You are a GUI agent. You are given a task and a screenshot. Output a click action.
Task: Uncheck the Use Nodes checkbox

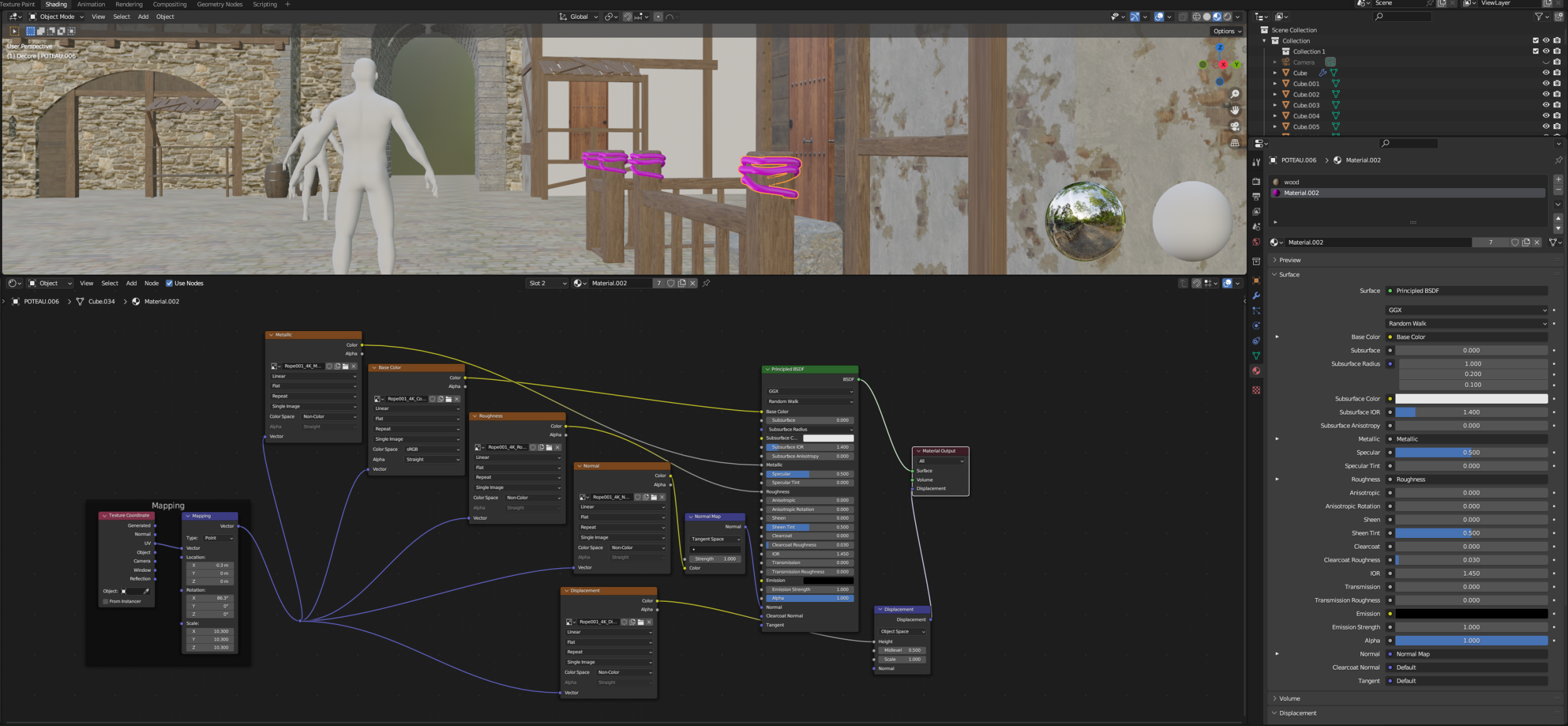pos(169,283)
